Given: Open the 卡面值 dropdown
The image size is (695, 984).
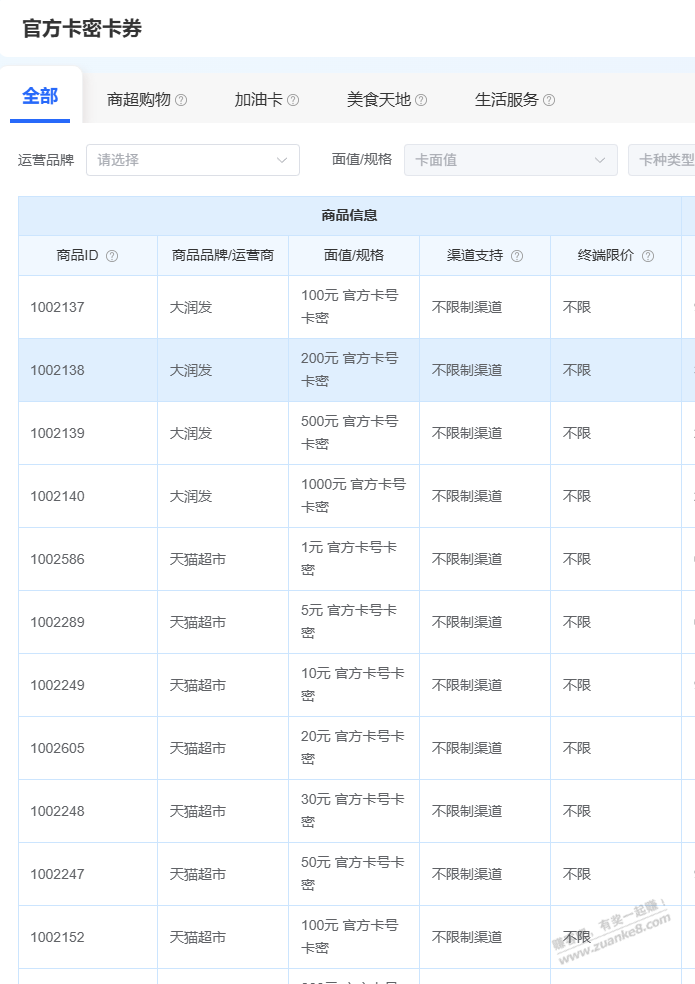Looking at the screenshot, I should (510, 160).
